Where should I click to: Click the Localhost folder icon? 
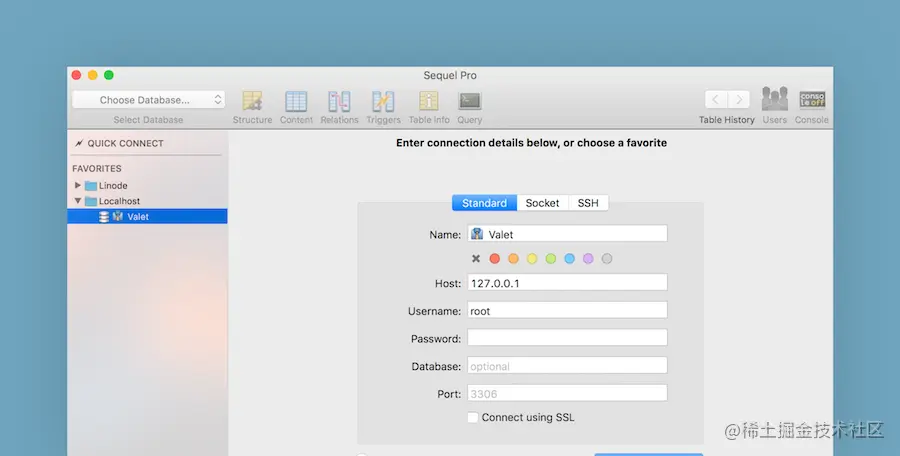(91, 201)
